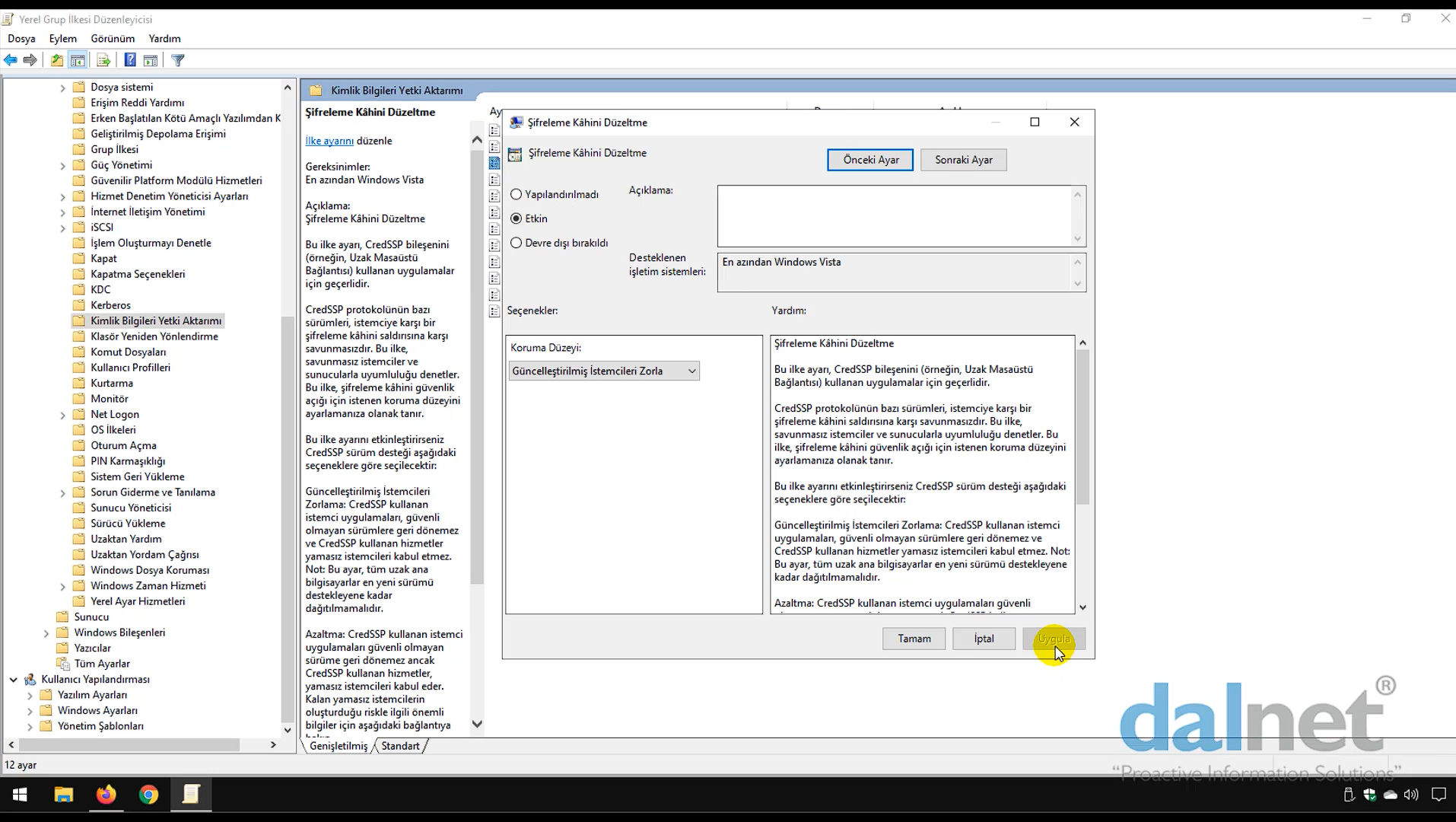Select the Oturum Açma folder
Image resolution: width=1456 pixels, height=822 pixels.
(123, 446)
